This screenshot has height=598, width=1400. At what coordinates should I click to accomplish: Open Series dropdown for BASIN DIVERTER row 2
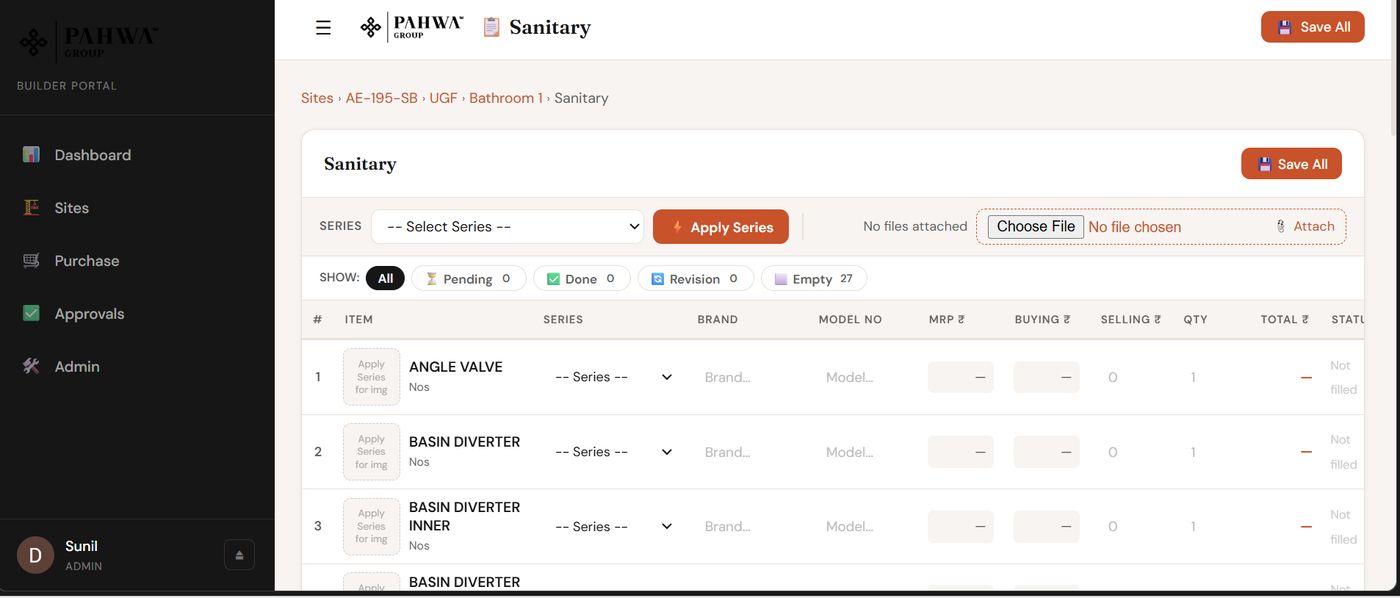[613, 452]
